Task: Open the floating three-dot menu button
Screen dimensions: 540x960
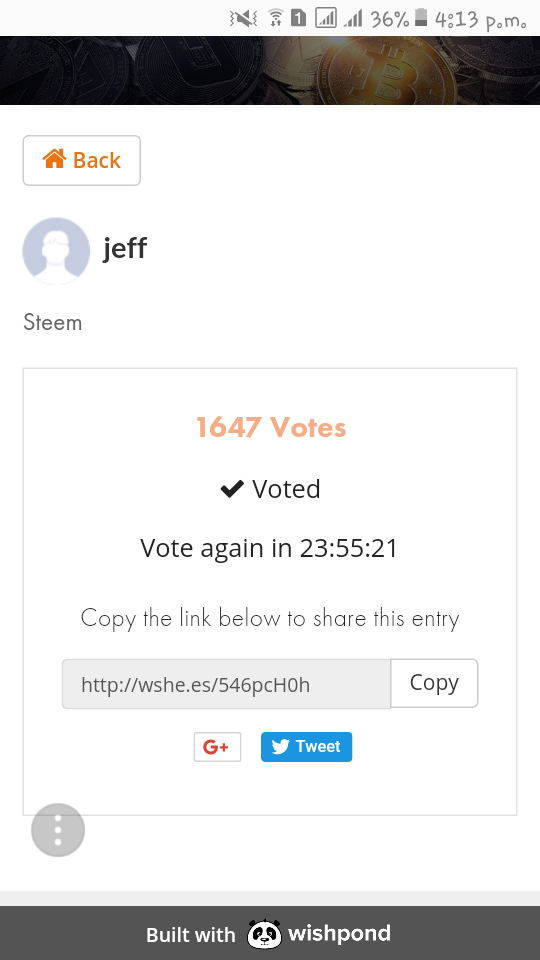Action: pyautogui.click(x=58, y=830)
